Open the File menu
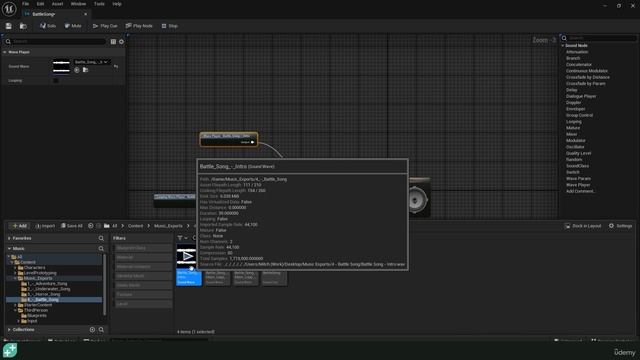This screenshot has height=360, width=640. [x=25, y=4]
